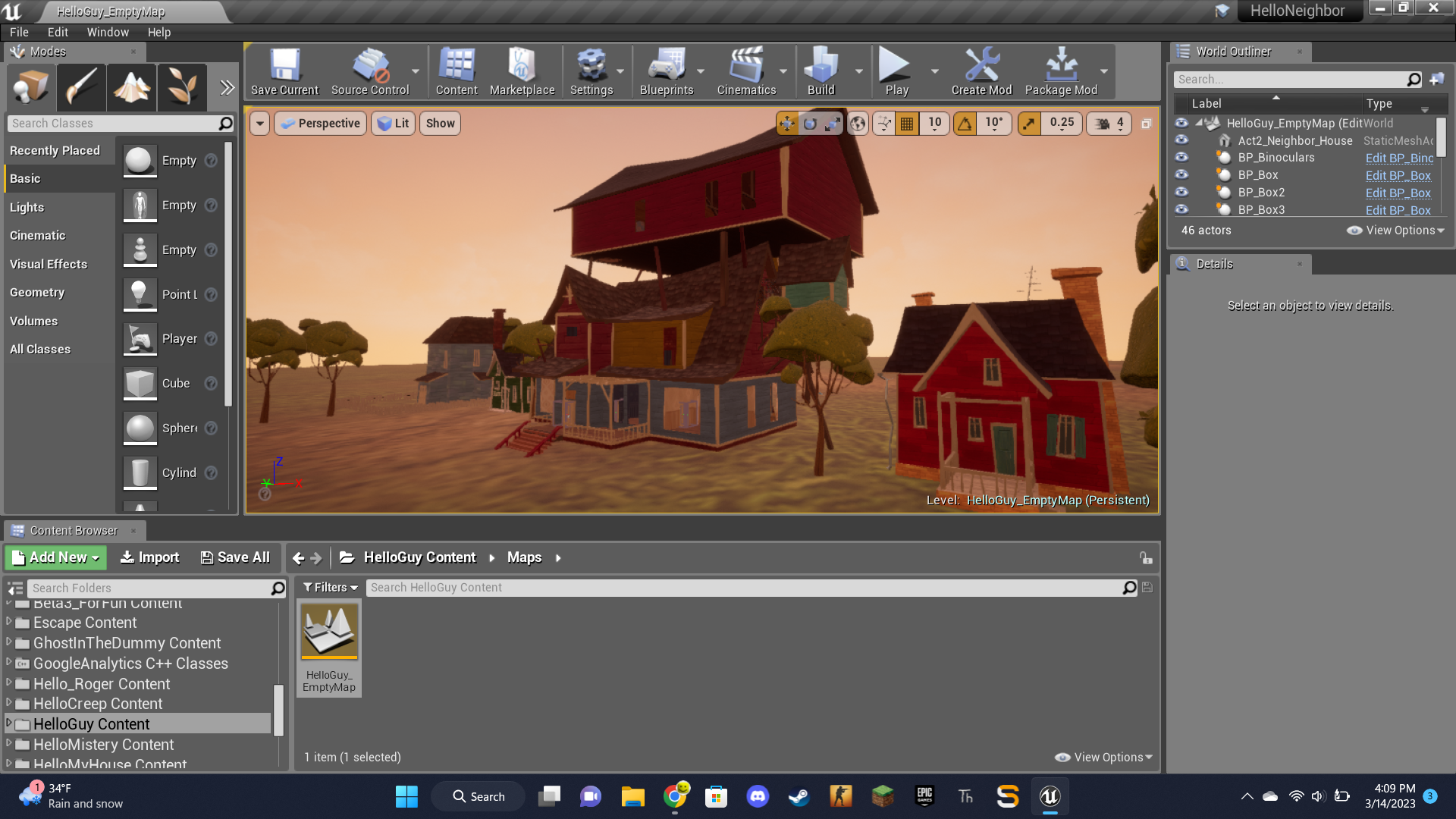The width and height of the screenshot is (1456, 819).
Task: Select the Lights category
Action: click(61, 207)
